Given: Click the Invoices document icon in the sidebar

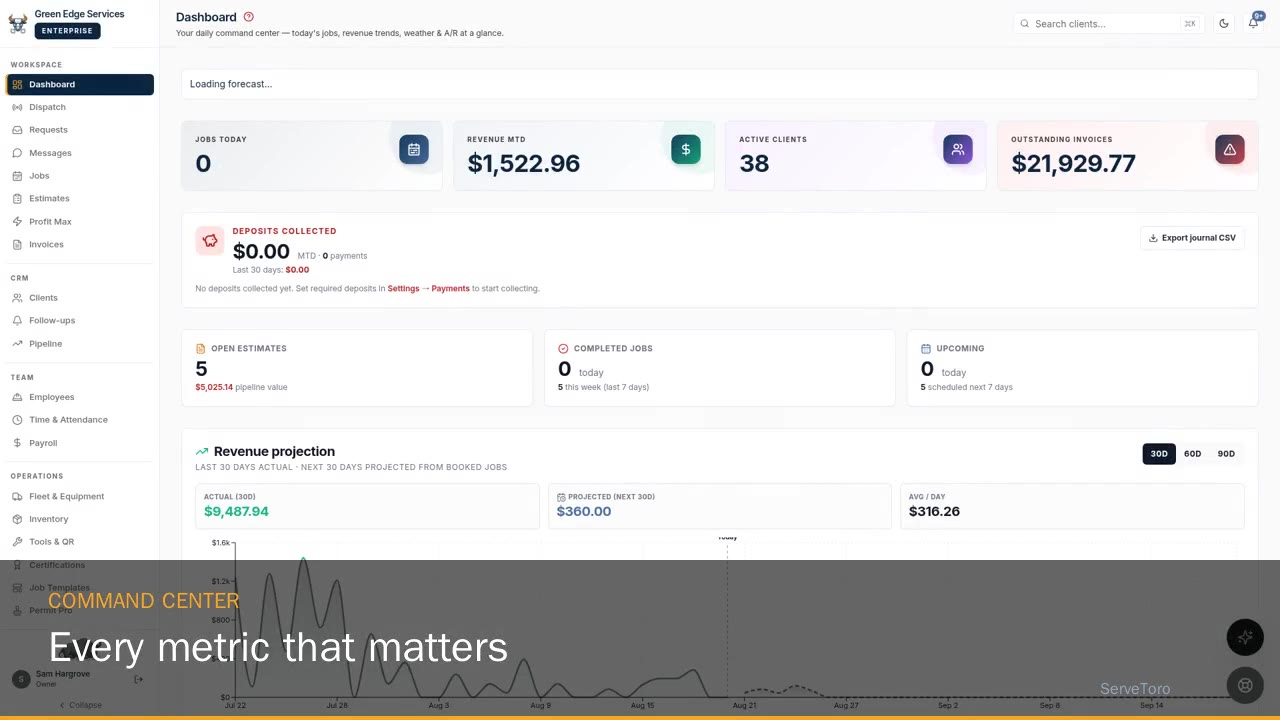Looking at the screenshot, I should coord(18,245).
